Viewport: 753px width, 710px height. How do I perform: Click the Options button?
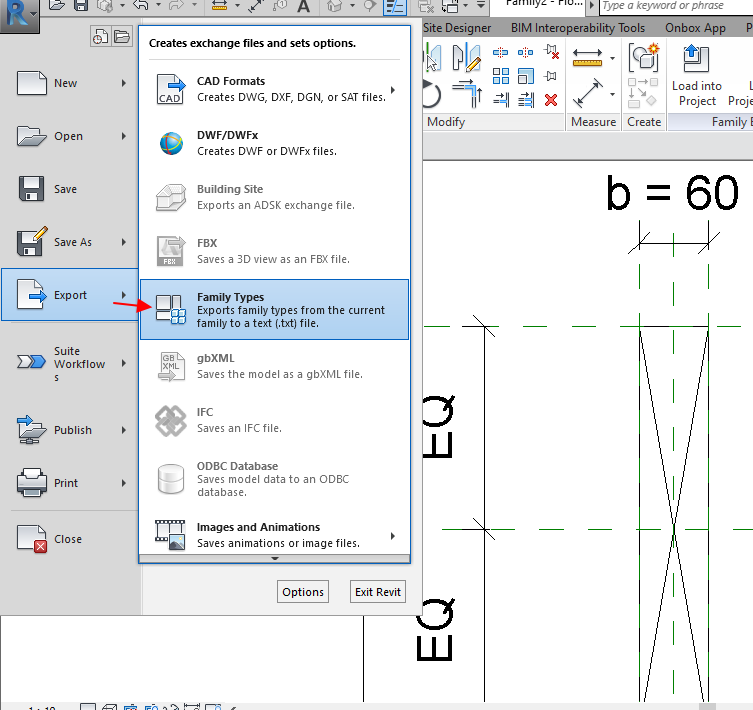(x=303, y=592)
